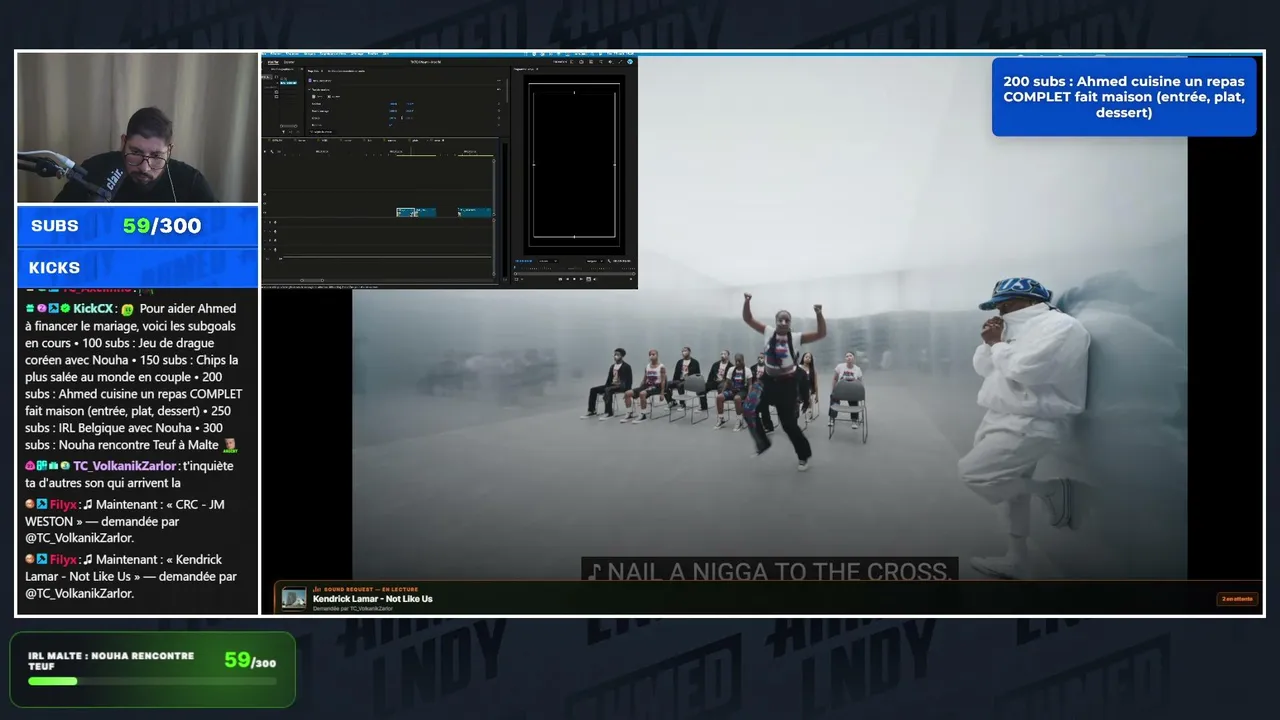The height and width of the screenshot is (720, 1280).
Task: Click the KICKS label
Action: pyautogui.click(x=55, y=268)
